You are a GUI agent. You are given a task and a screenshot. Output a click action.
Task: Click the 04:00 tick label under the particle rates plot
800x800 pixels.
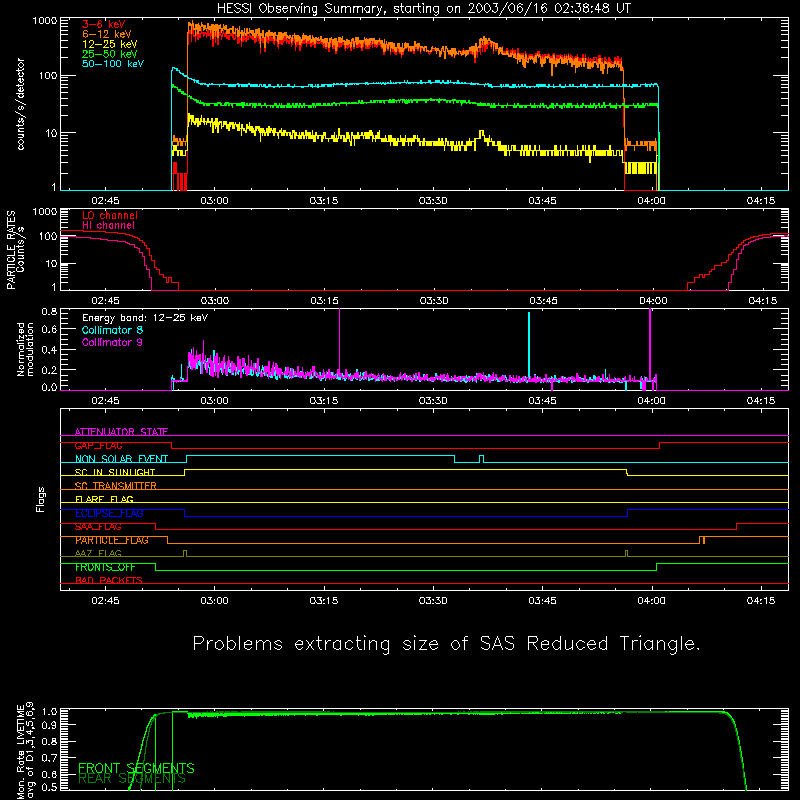[x=653, y=301]
